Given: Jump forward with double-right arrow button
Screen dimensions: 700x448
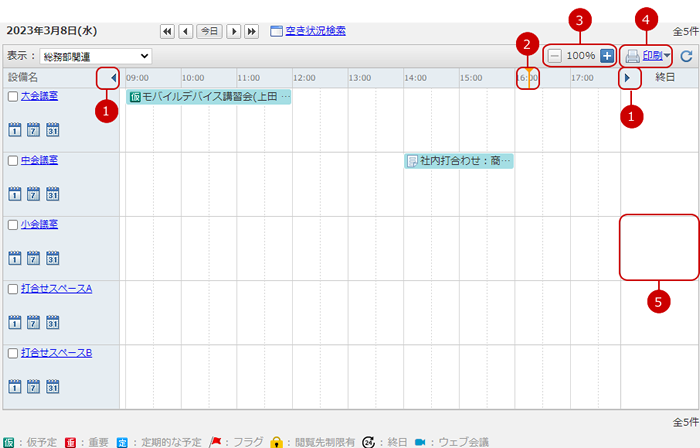Looking at the screenshot, I should (252, 31).
